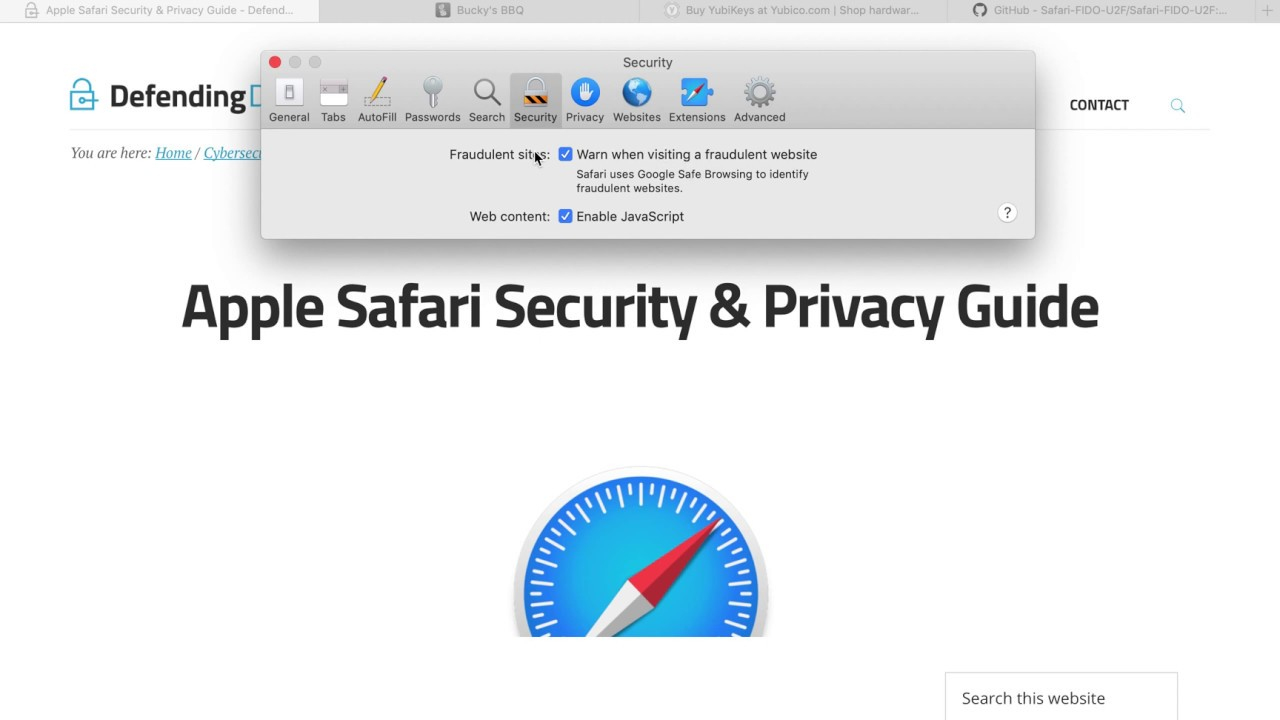This screenshot has width=1280, height=720.
Task: Toggle Warn when visiting a fraudulent website
Action: click(x=565, y=154)
